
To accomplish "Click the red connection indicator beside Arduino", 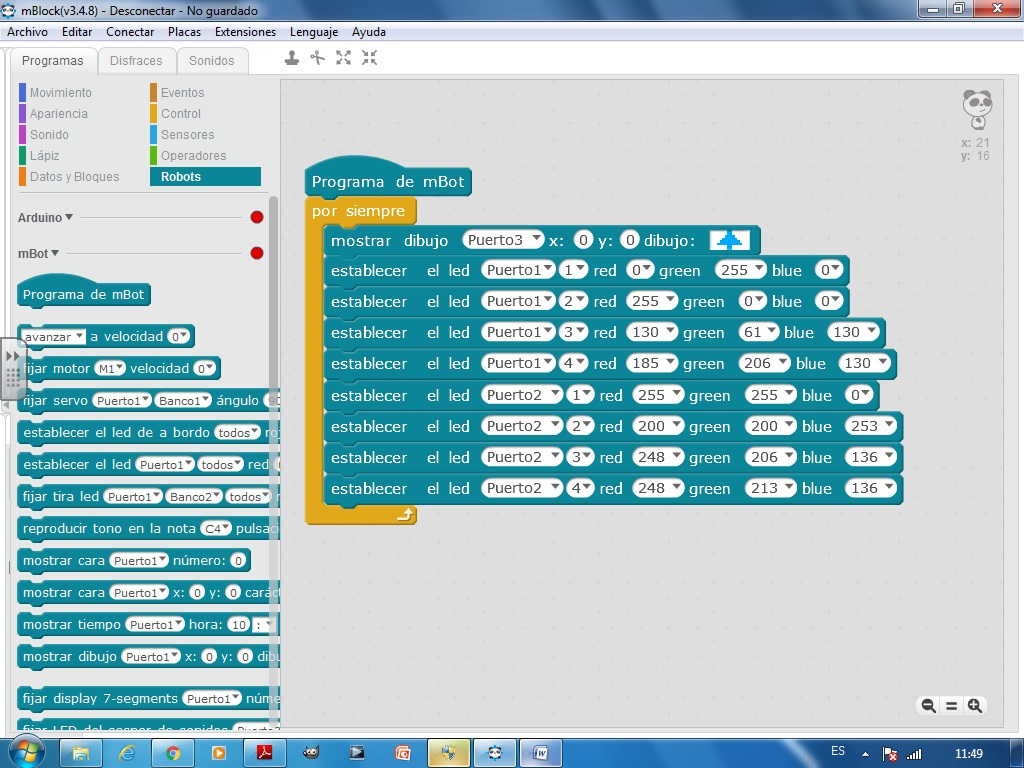I will click(256, 216).
